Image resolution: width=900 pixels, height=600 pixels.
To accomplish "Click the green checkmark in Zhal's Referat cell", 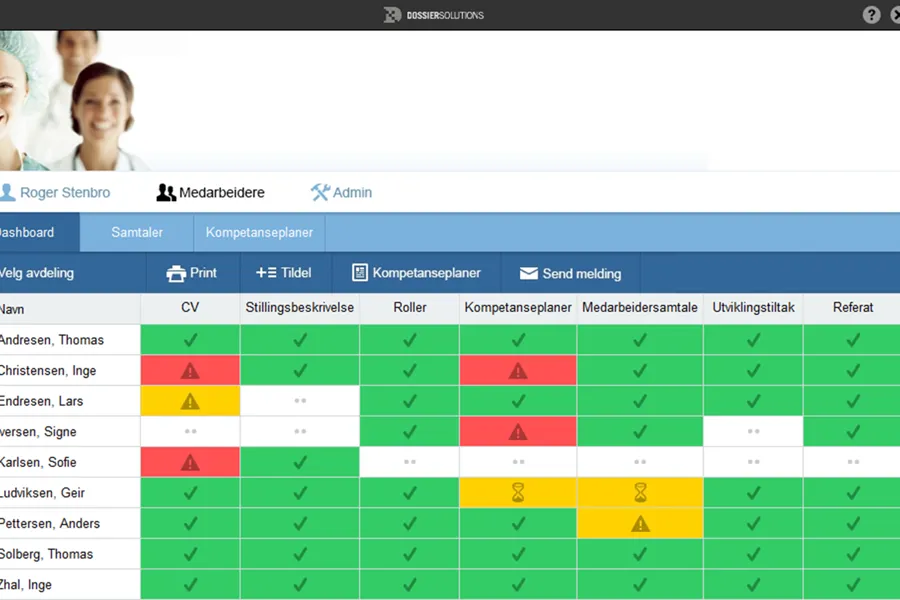I will click(x=853, y=585).
